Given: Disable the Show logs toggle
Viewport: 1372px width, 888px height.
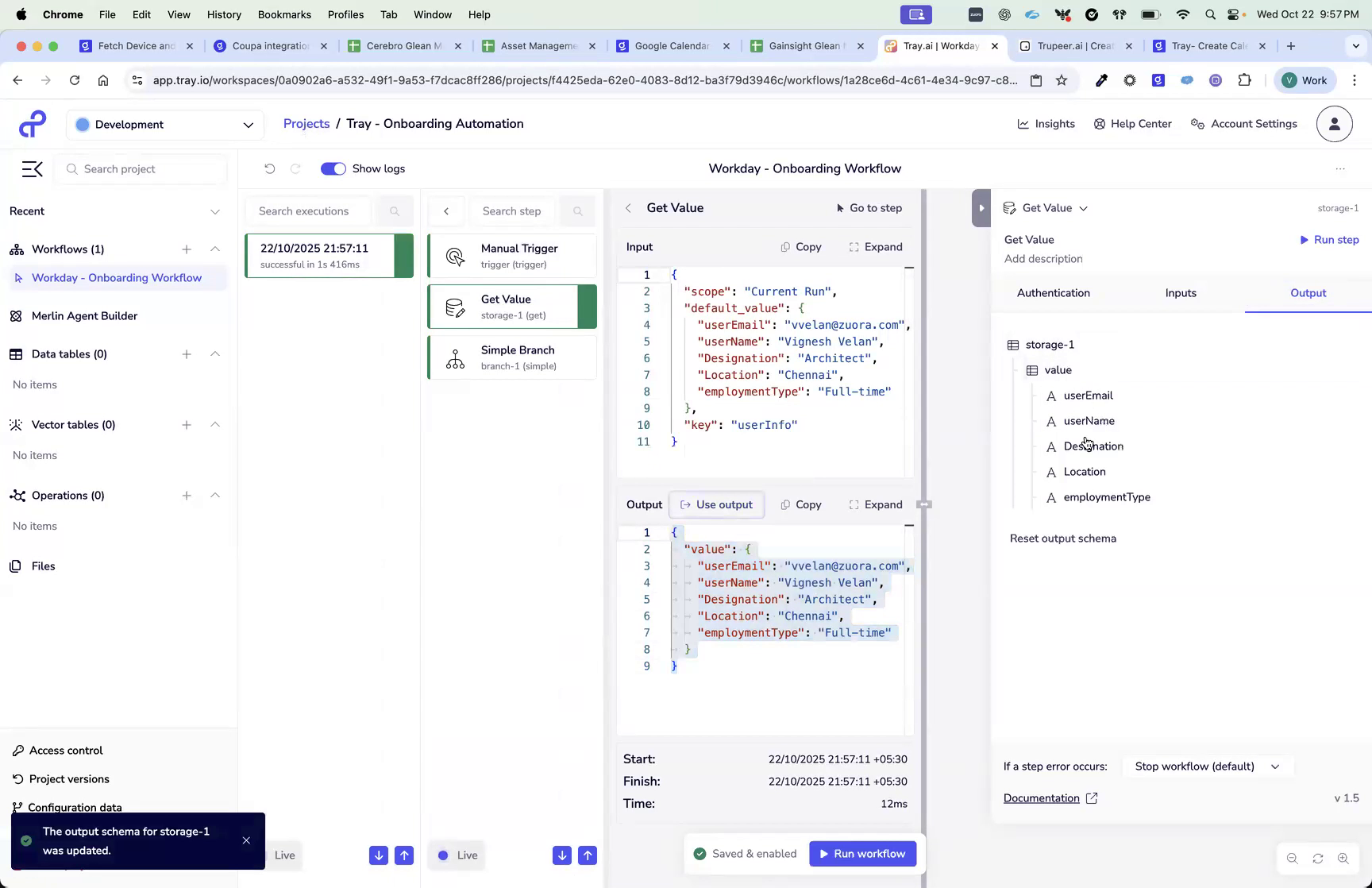Looking at the screenshot, I should coord(333,168).
